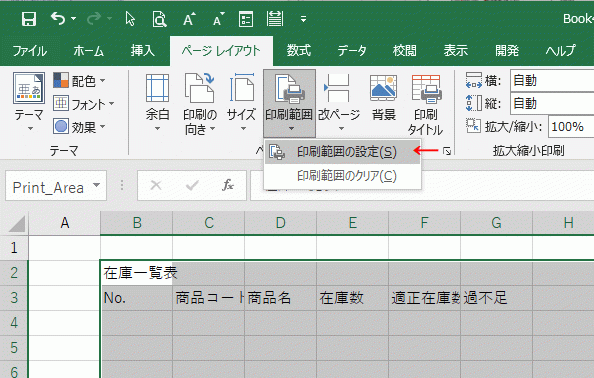Viewport: 594px width, 378px height.
Task: Open the 余白 margins menu
Action: click(157, 103)
